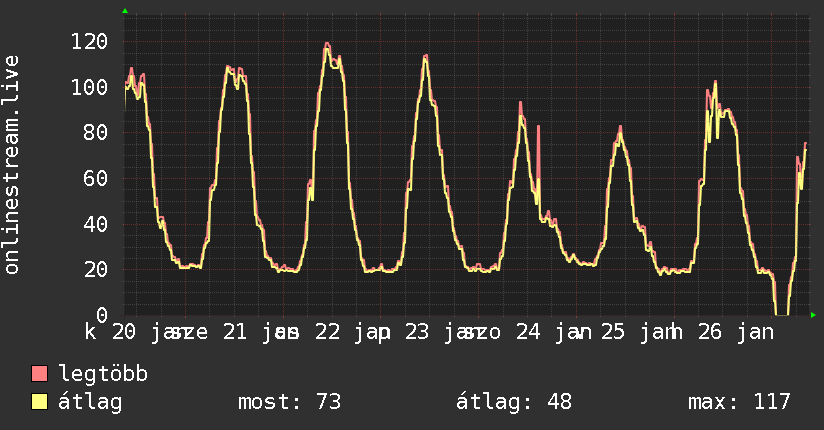Click the green arrow atop the y-axis
The height and width of the screenshot is (430, 824).
point(125,11)
